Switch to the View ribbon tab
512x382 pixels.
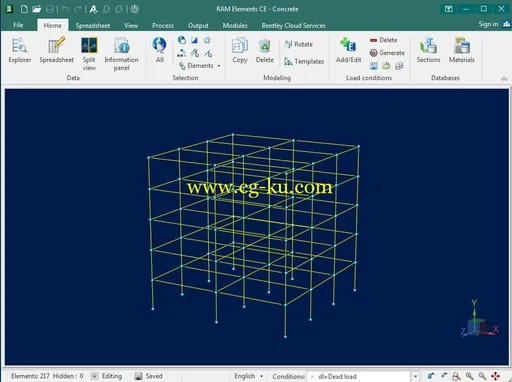coord(131,25)
